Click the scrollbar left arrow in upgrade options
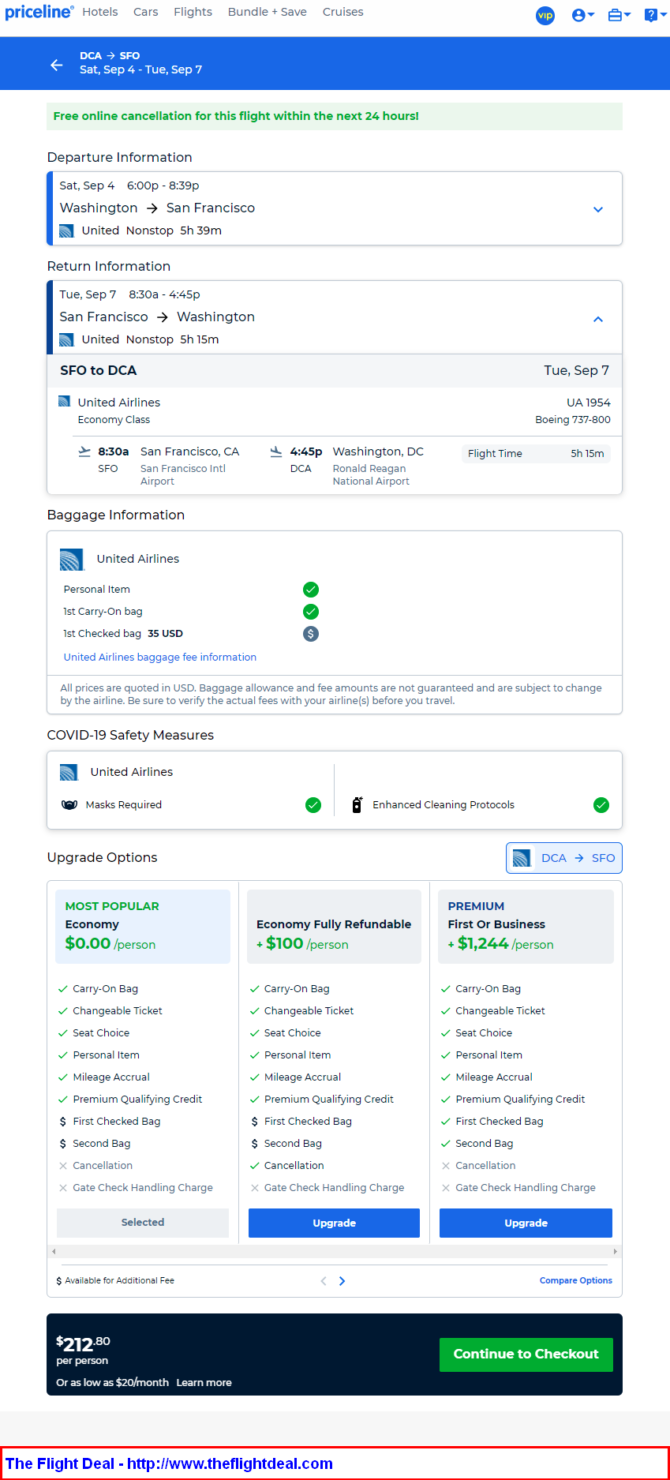670x1480 pixels. pos(53,1251)
